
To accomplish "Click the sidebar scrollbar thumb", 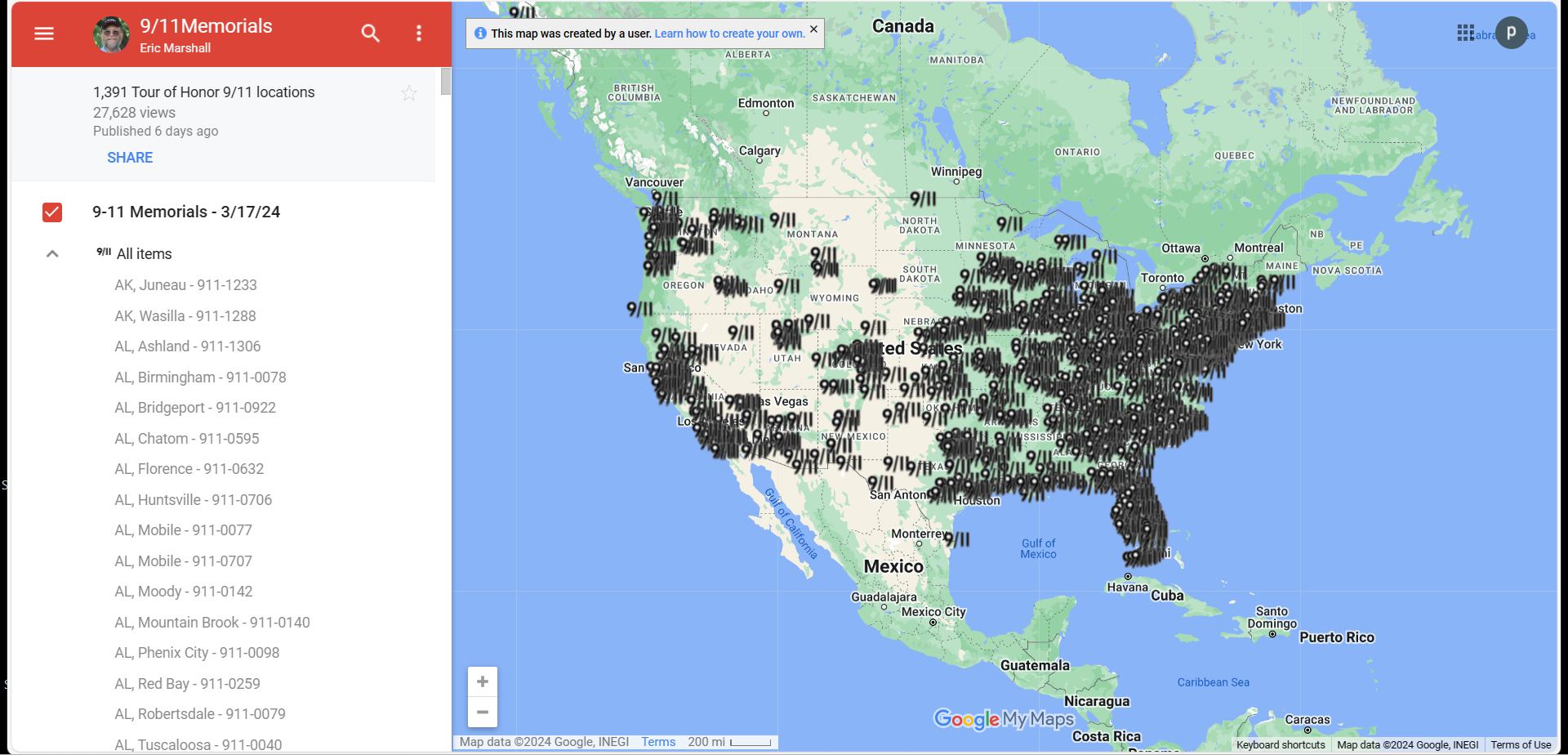I will click(x=446, y=82).
